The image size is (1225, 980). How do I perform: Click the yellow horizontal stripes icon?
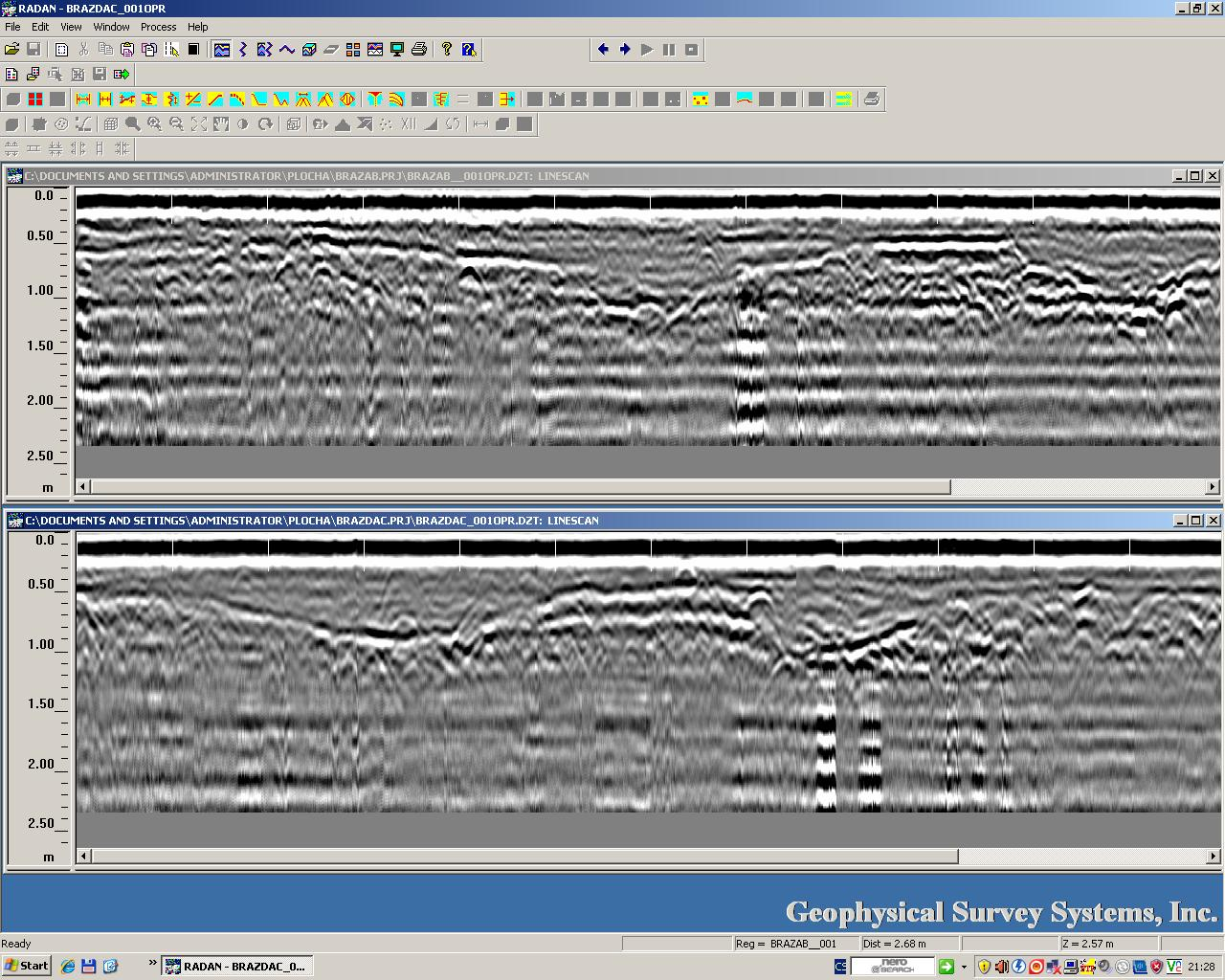pyautogui.click(x=843, y=99)
